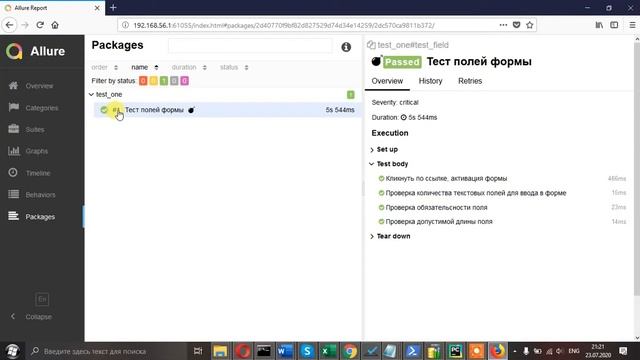The height and width of the screenshot is (360, 640).
Task: Open Word from the taskbar
Action: click(x=285, y=351)
